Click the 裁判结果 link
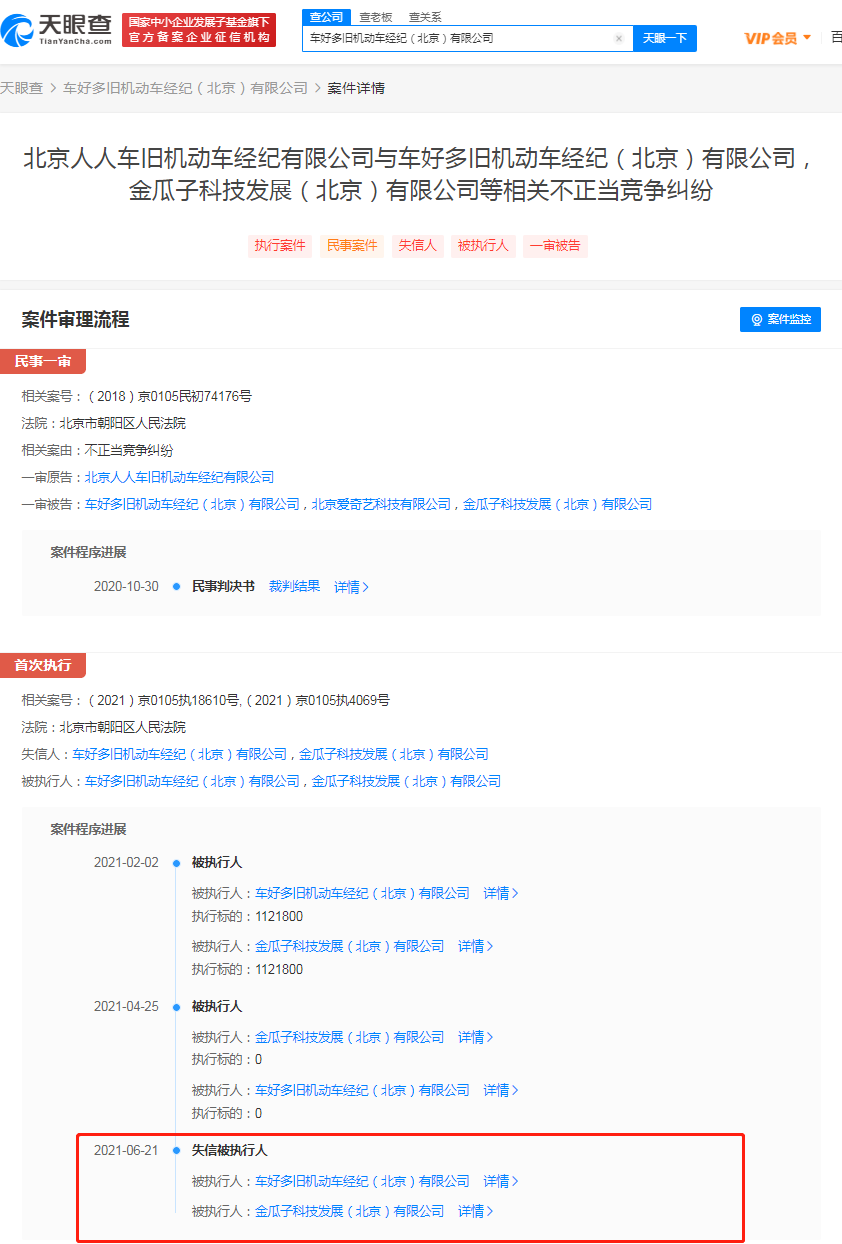The image size is (842, 1244). coord(294,586)
